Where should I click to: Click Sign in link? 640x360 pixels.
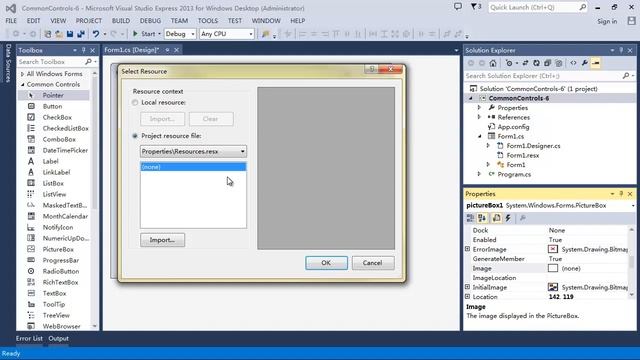pyautogui.click(x=607, y=21)
